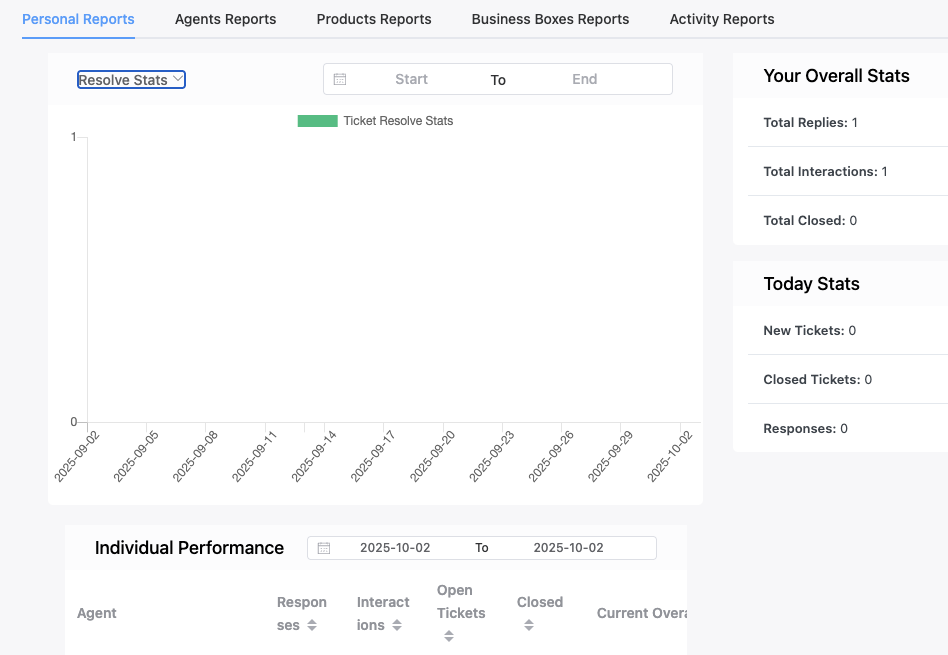Open Products Reports tab
Viewport: 948px width, 655px height.
pyautogui.click(x=374, y=19)
